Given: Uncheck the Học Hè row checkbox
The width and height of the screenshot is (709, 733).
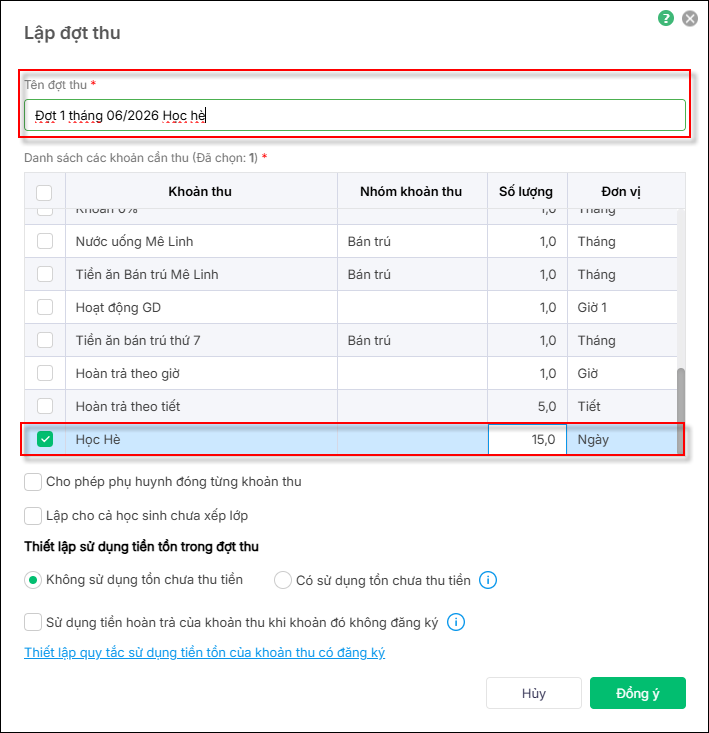Looking at the screenshot, I should coord(45,439).
